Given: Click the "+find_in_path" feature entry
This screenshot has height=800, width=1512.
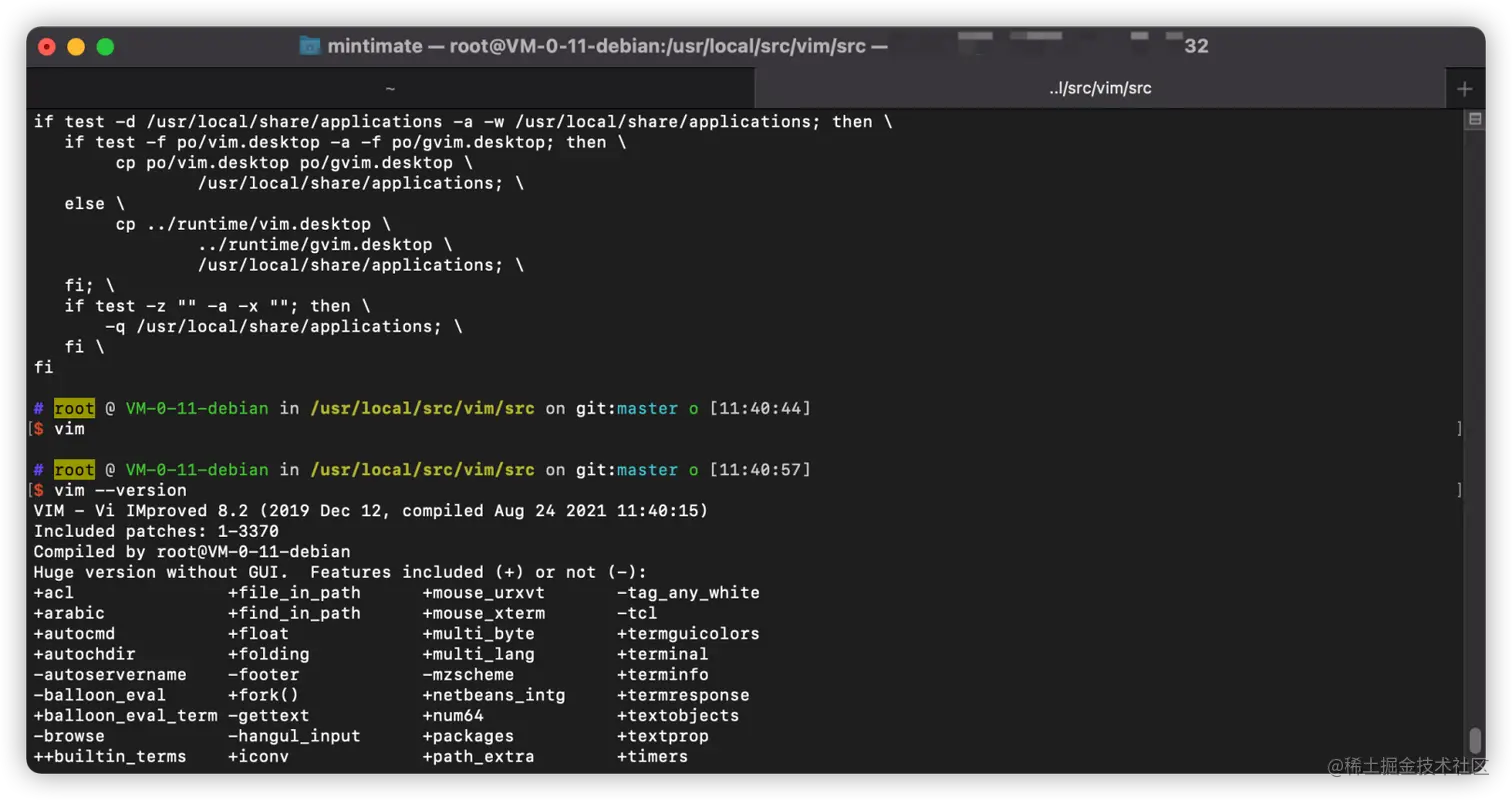Looking at the screenshot, I should point(294,613).
